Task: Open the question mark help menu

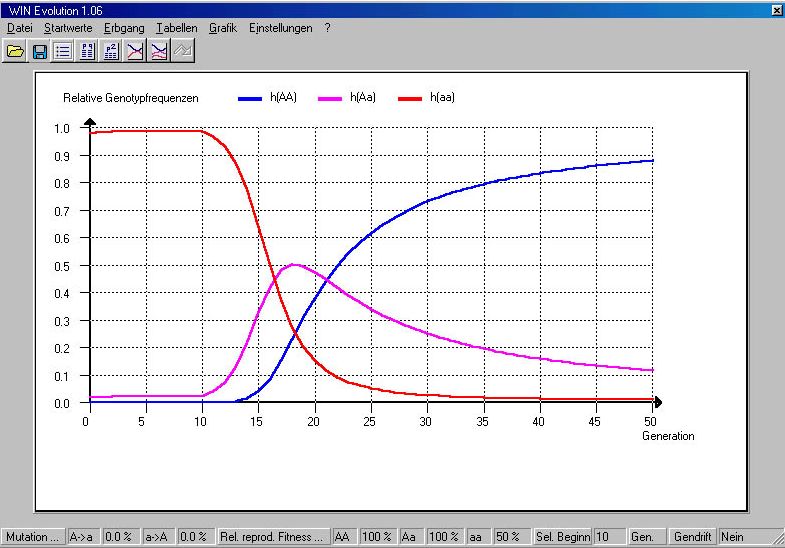Action: tap(327, 28)
